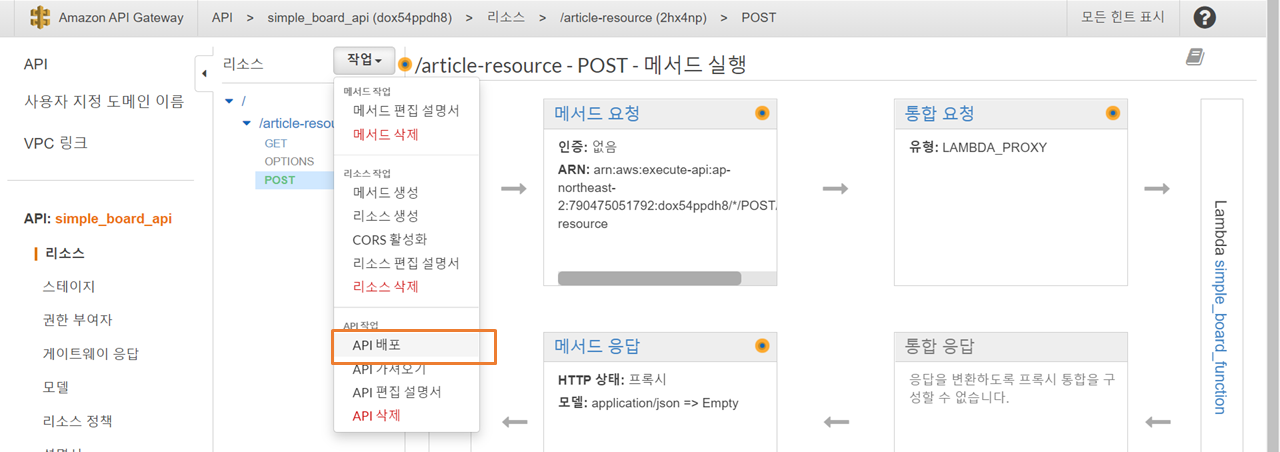The image size is (1280, 452).
Task: Click 통합 응답 box heading
Action: coord(940,346)
